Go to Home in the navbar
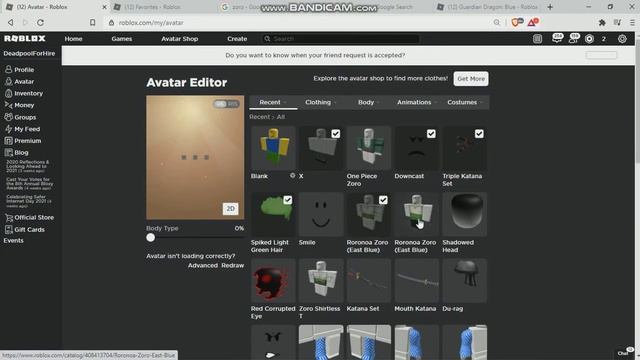 click(73, 39)
